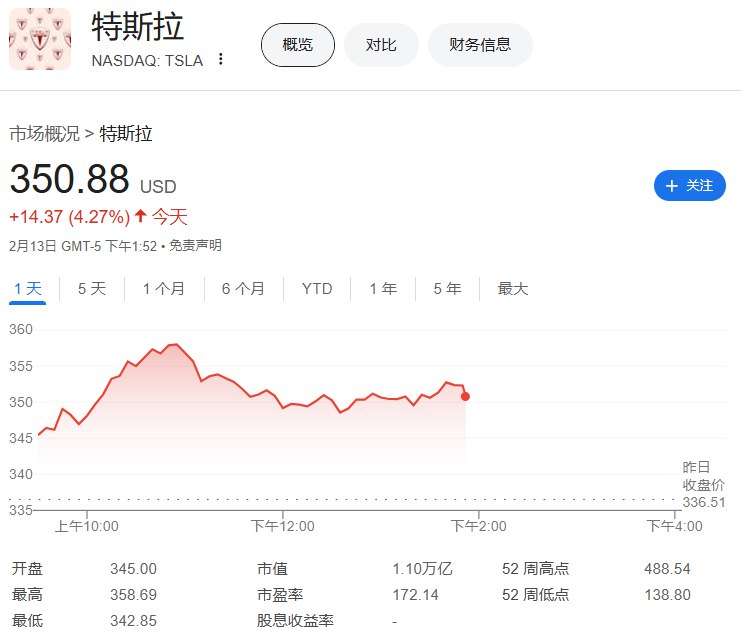Click the 开盘 value 345.00
This screenshot has width=741, height=641.
tap(133, 569)
